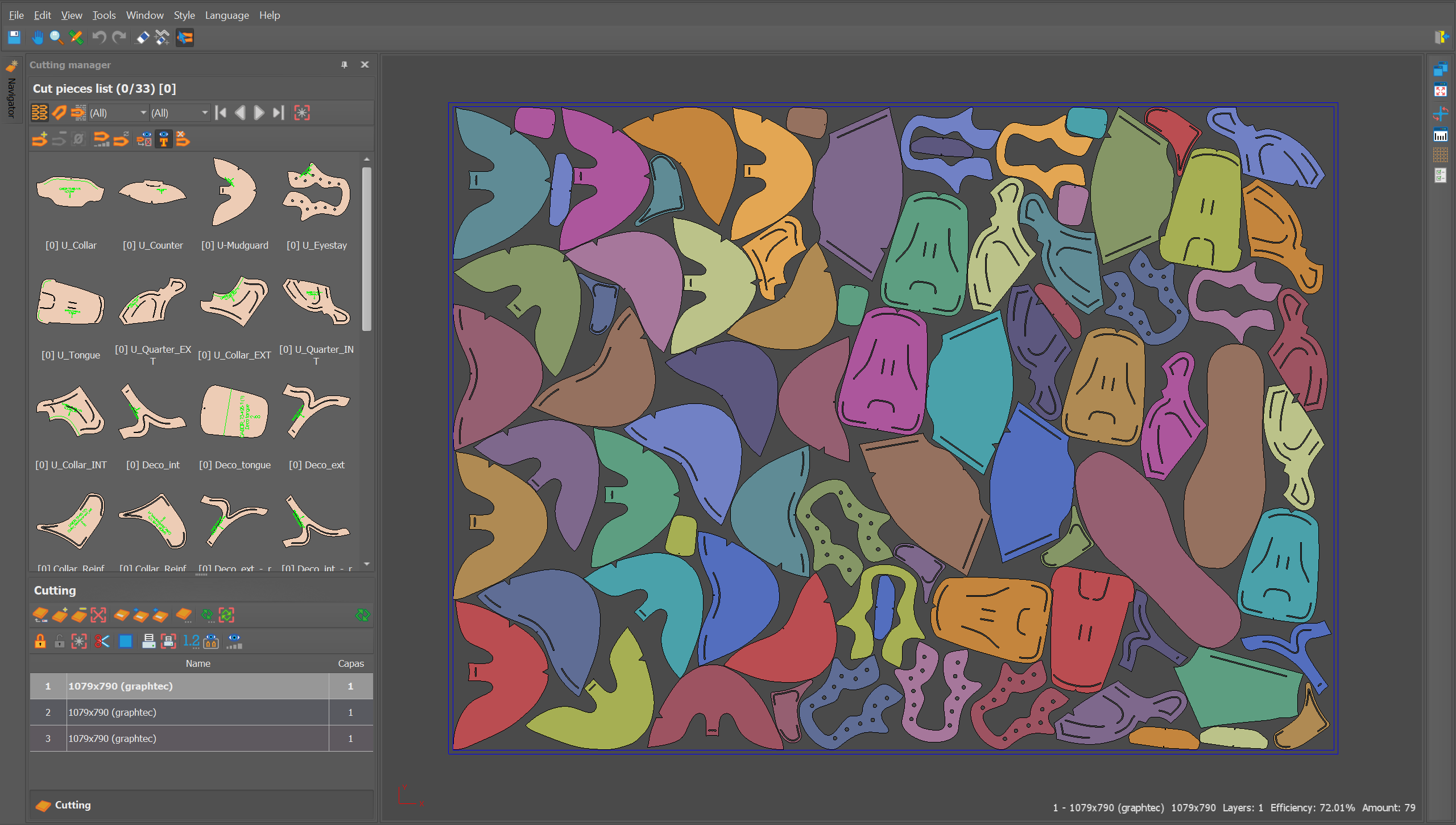
Task: Click the orange lock icon
Action: (x=40, y=641)
